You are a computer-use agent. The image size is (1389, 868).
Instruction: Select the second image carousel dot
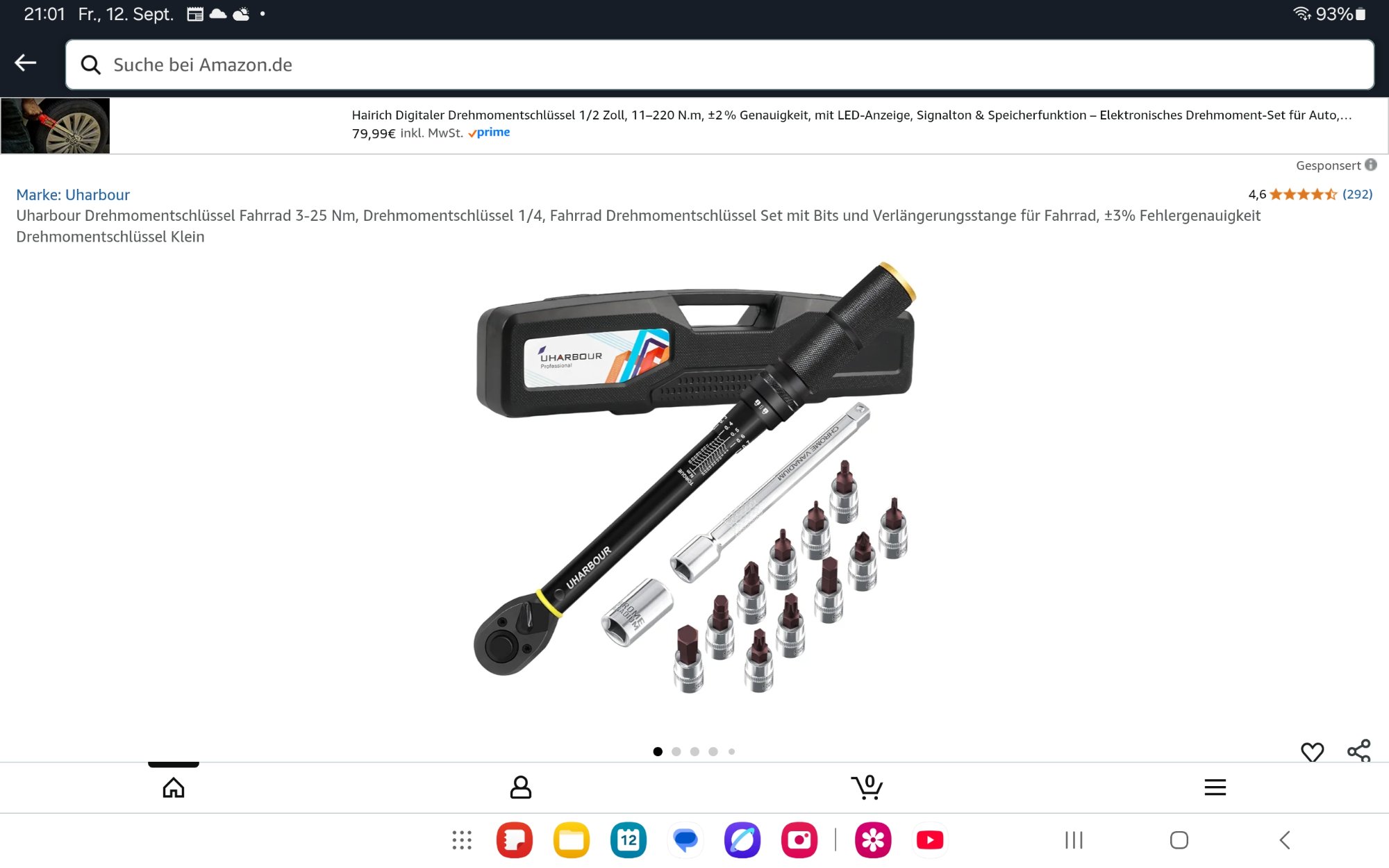(x=676, y=751)
